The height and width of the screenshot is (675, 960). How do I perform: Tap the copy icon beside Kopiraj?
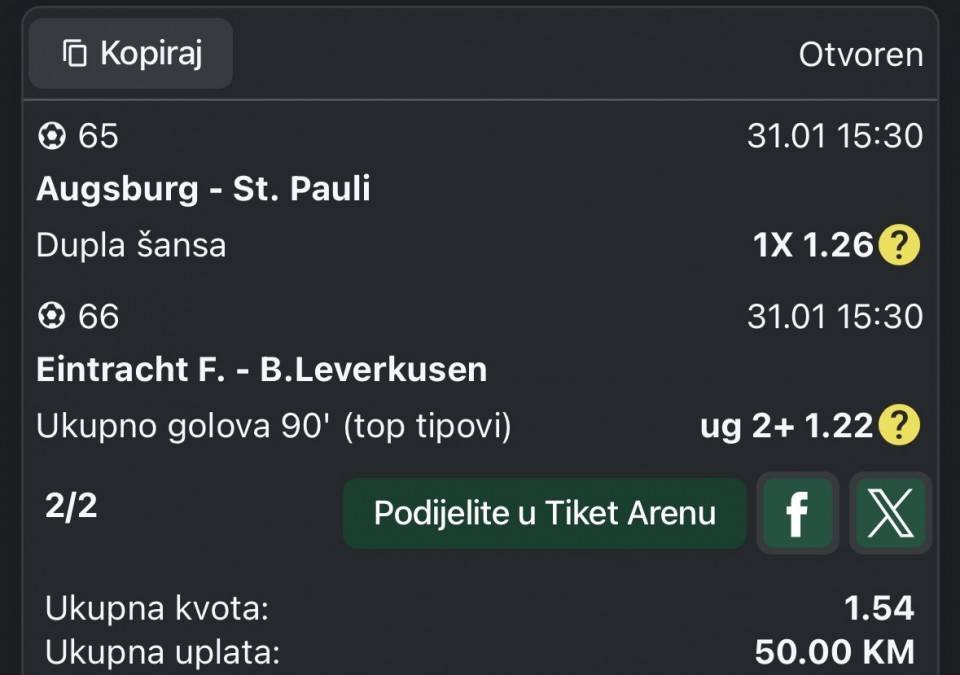tap(75, 54)
